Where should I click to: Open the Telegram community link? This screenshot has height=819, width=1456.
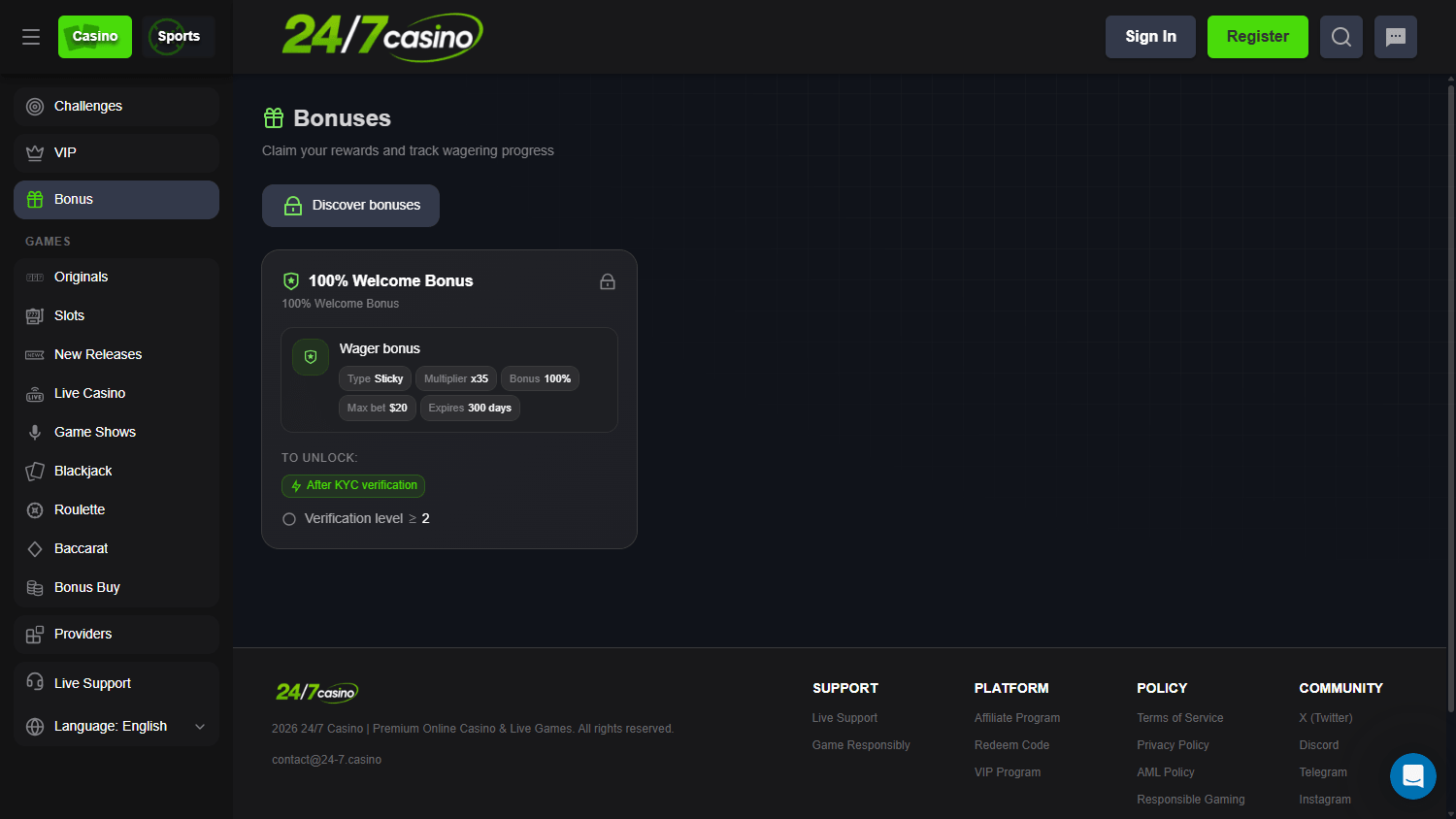(1323, 772)
